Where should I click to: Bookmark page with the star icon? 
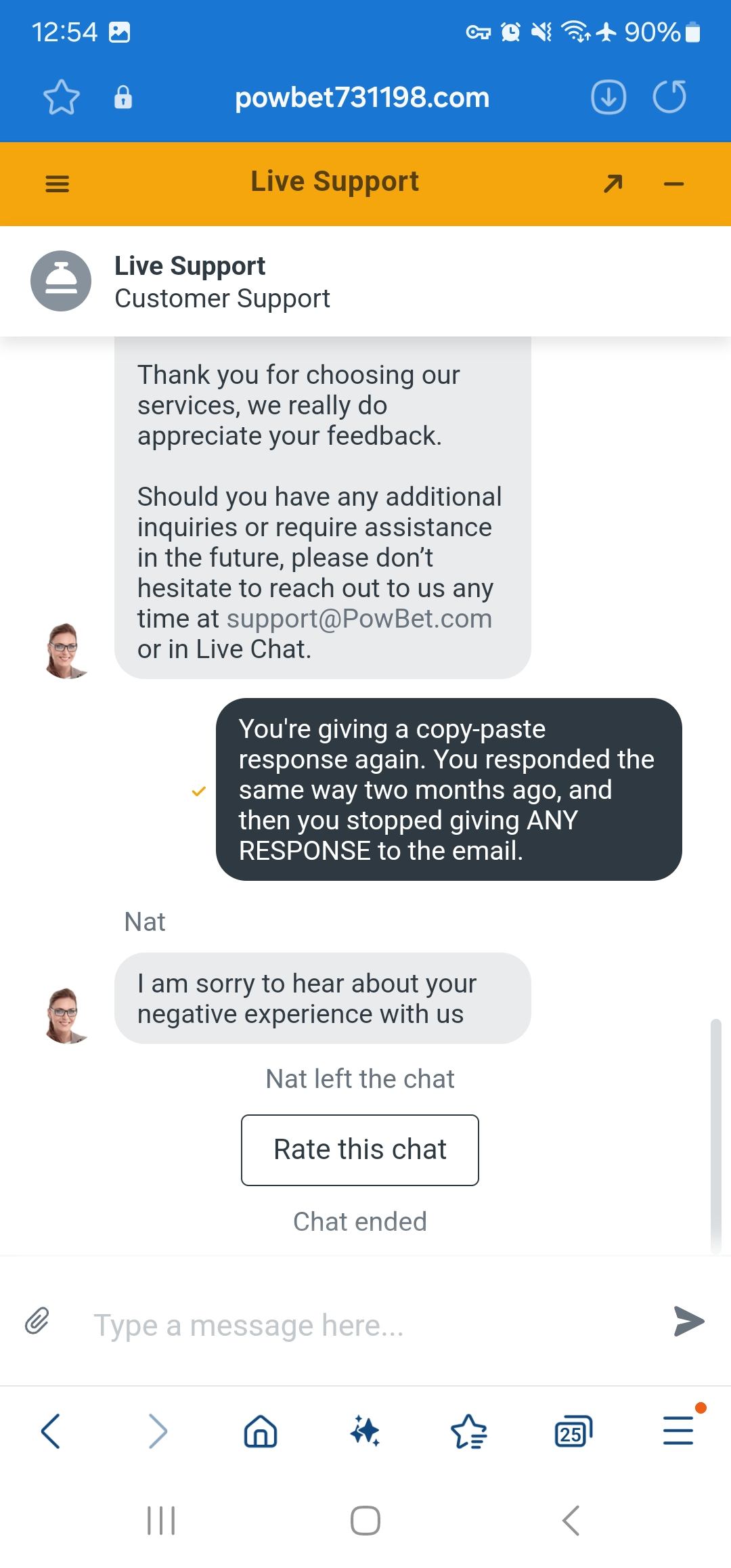pos(62,97)
